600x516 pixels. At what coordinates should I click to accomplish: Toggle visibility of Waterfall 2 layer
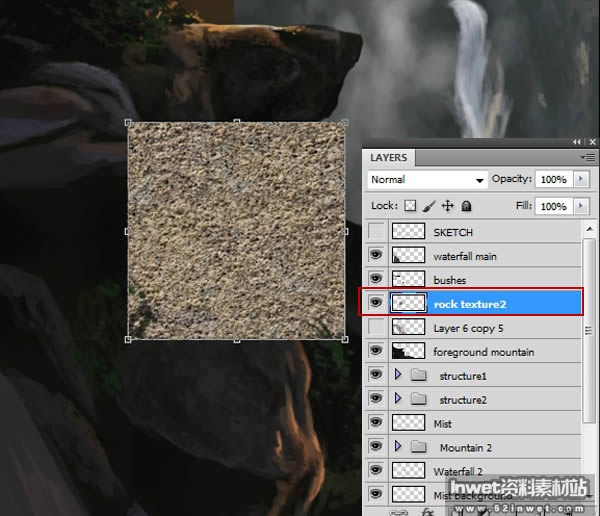tap(376, 470)
